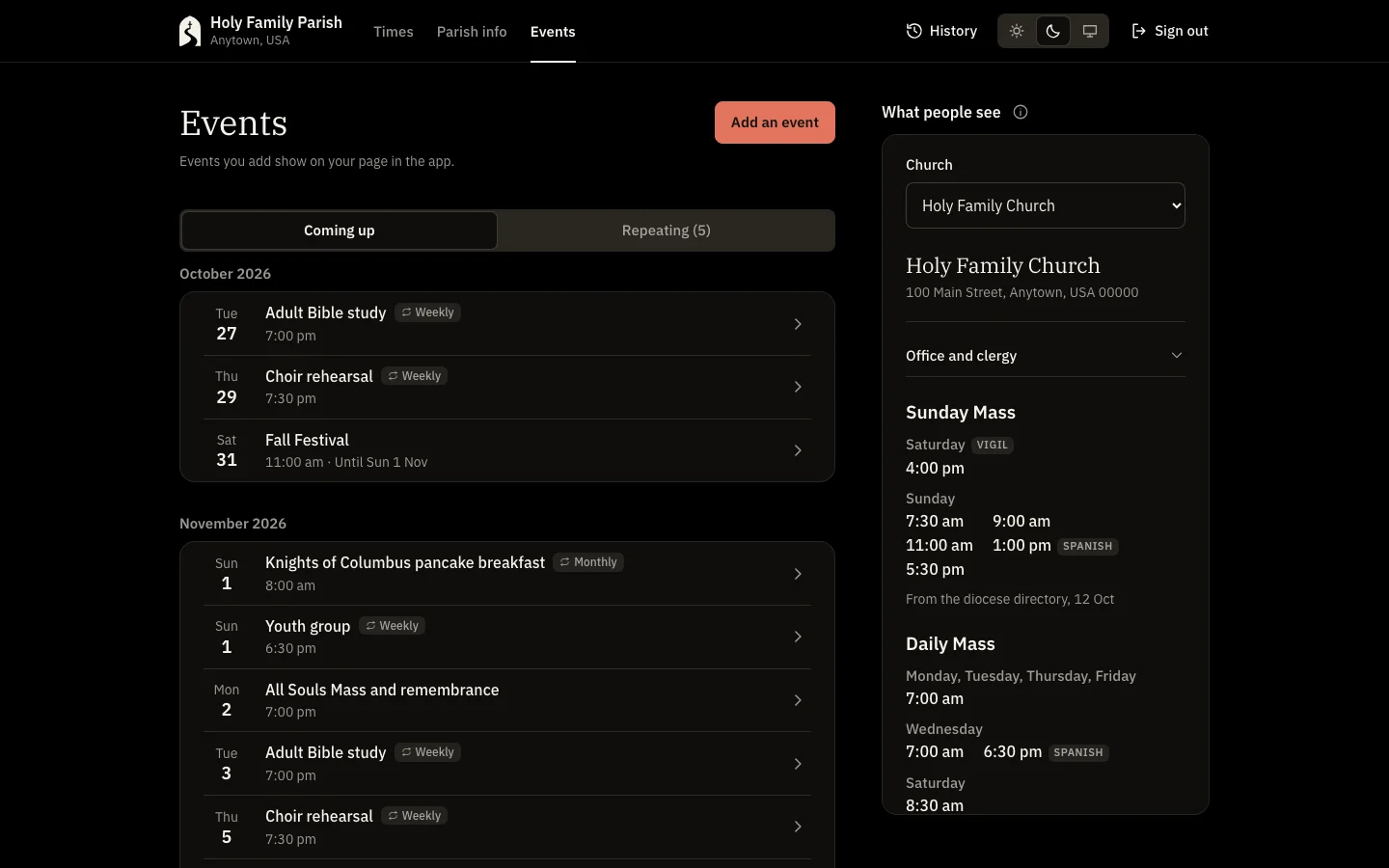1389x868 pixels.
Task: Switch to dark theme moon toggle
Action: [1053, 31]
